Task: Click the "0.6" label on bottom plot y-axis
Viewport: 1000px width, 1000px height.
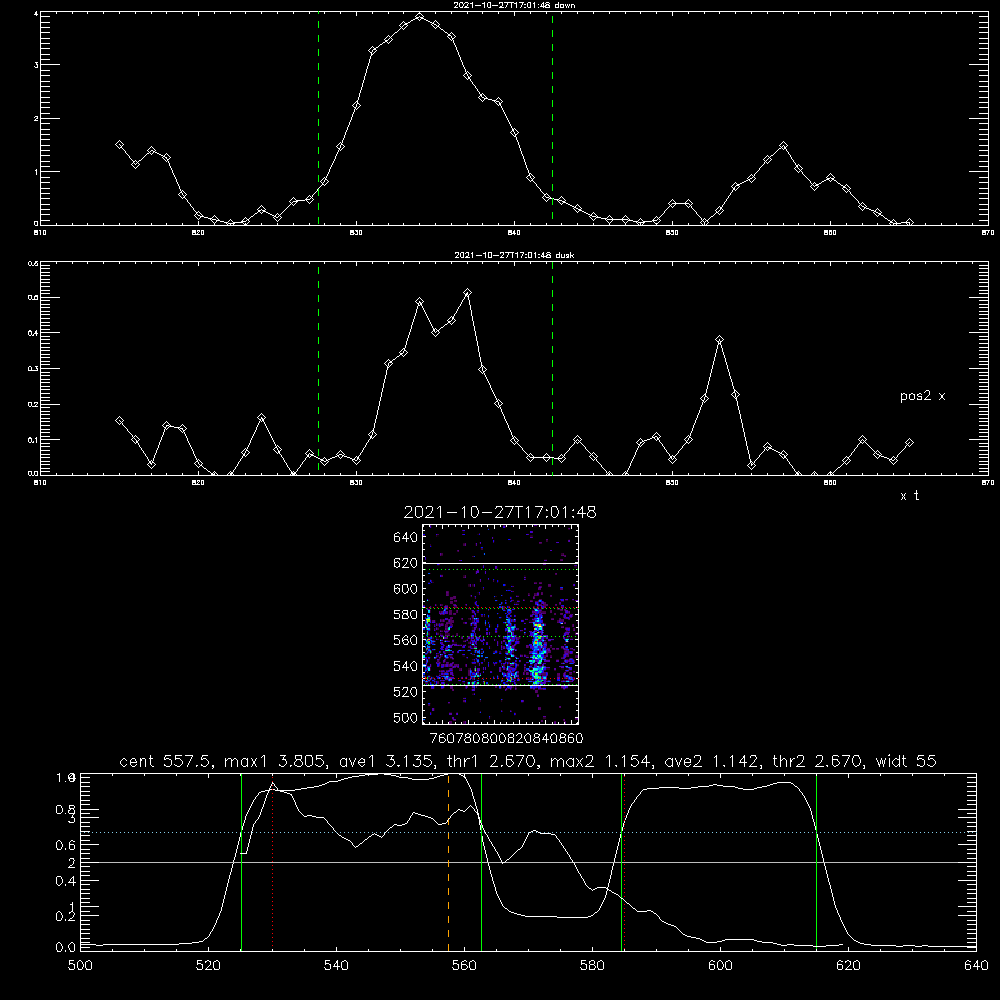Action: click(x=65, y=845)
